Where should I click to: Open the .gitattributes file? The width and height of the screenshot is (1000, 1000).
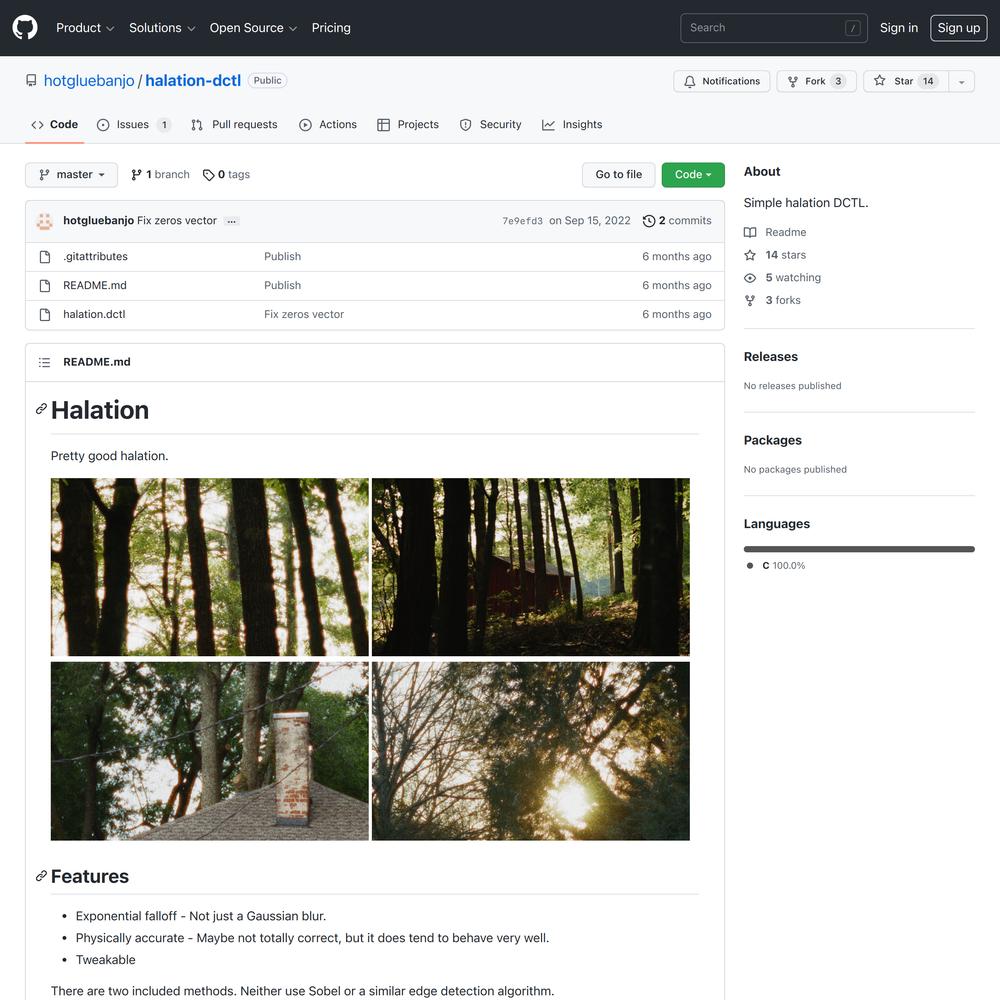(x=95, y=256)
